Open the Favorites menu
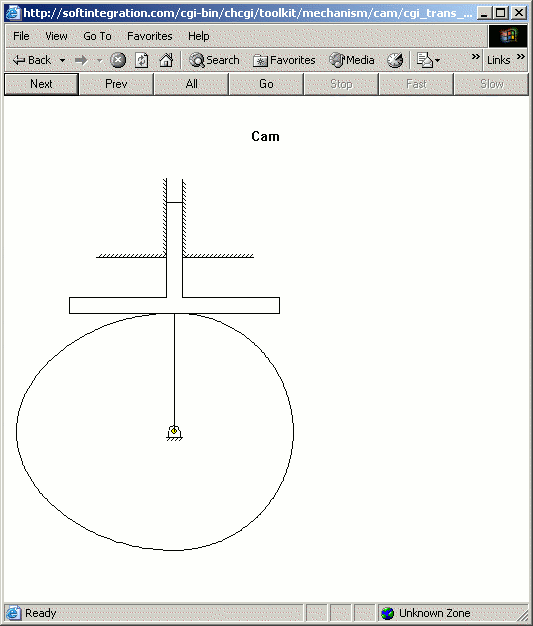The height and width of the screenshot is (626, 533). (x=150, y=36)
